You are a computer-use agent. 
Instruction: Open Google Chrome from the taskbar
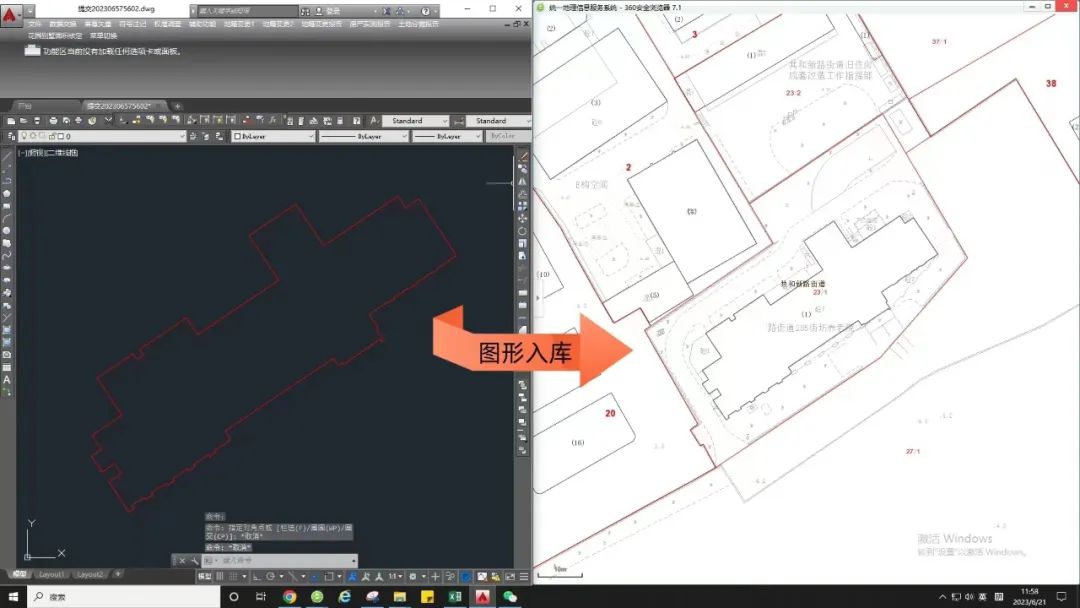click(289, 597)
